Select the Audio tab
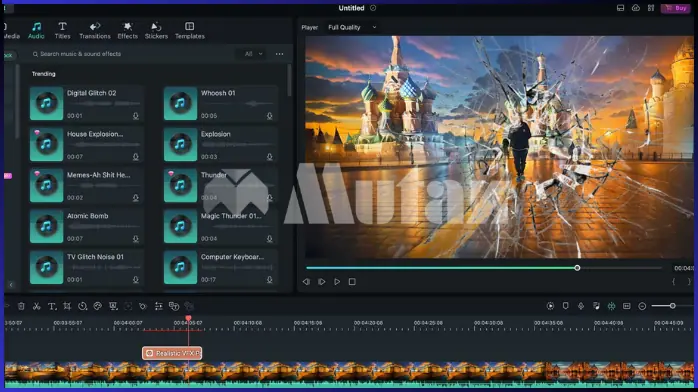Viewport: 698px width, 392px height. [36, 31]
